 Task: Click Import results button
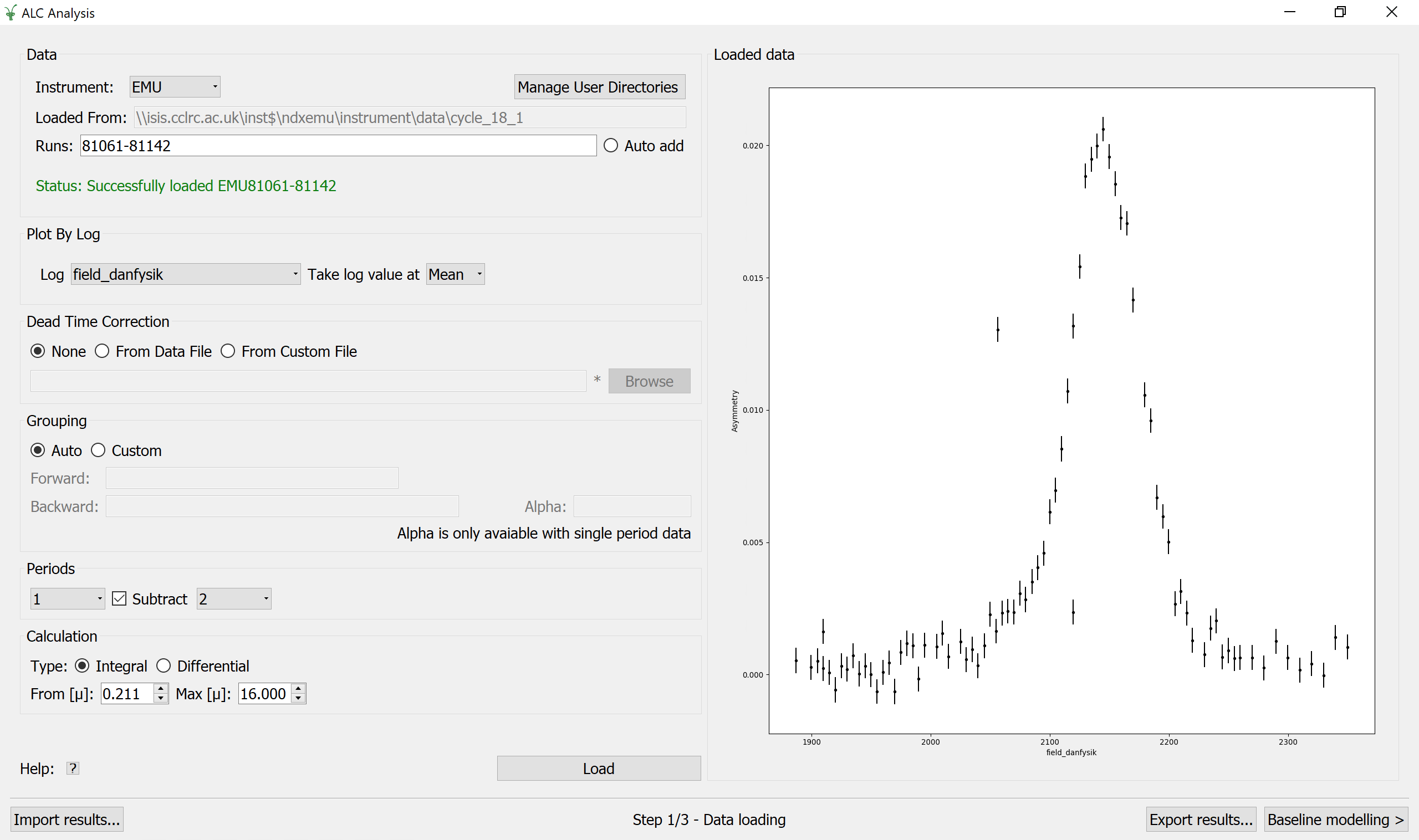(x=67, y=819)
